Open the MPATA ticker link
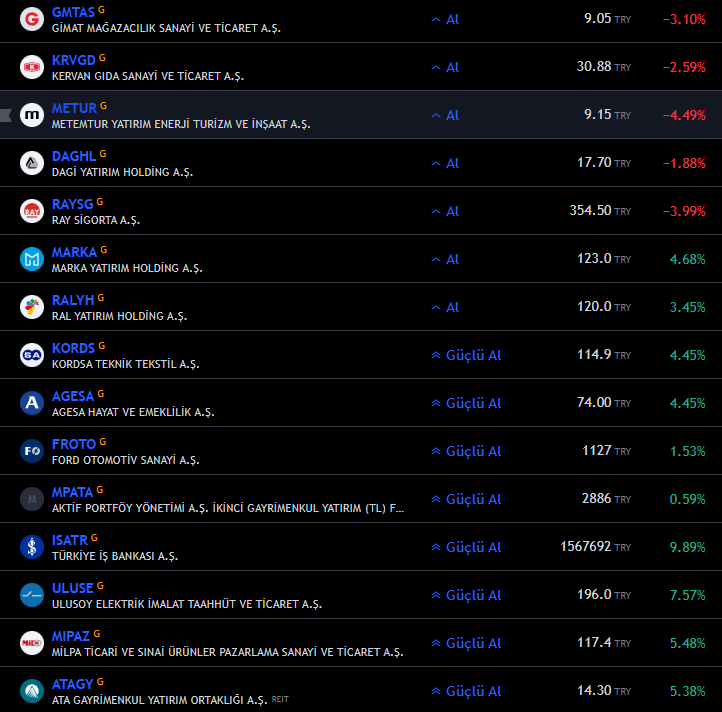722x712 pixels. [x=73, y=492]
